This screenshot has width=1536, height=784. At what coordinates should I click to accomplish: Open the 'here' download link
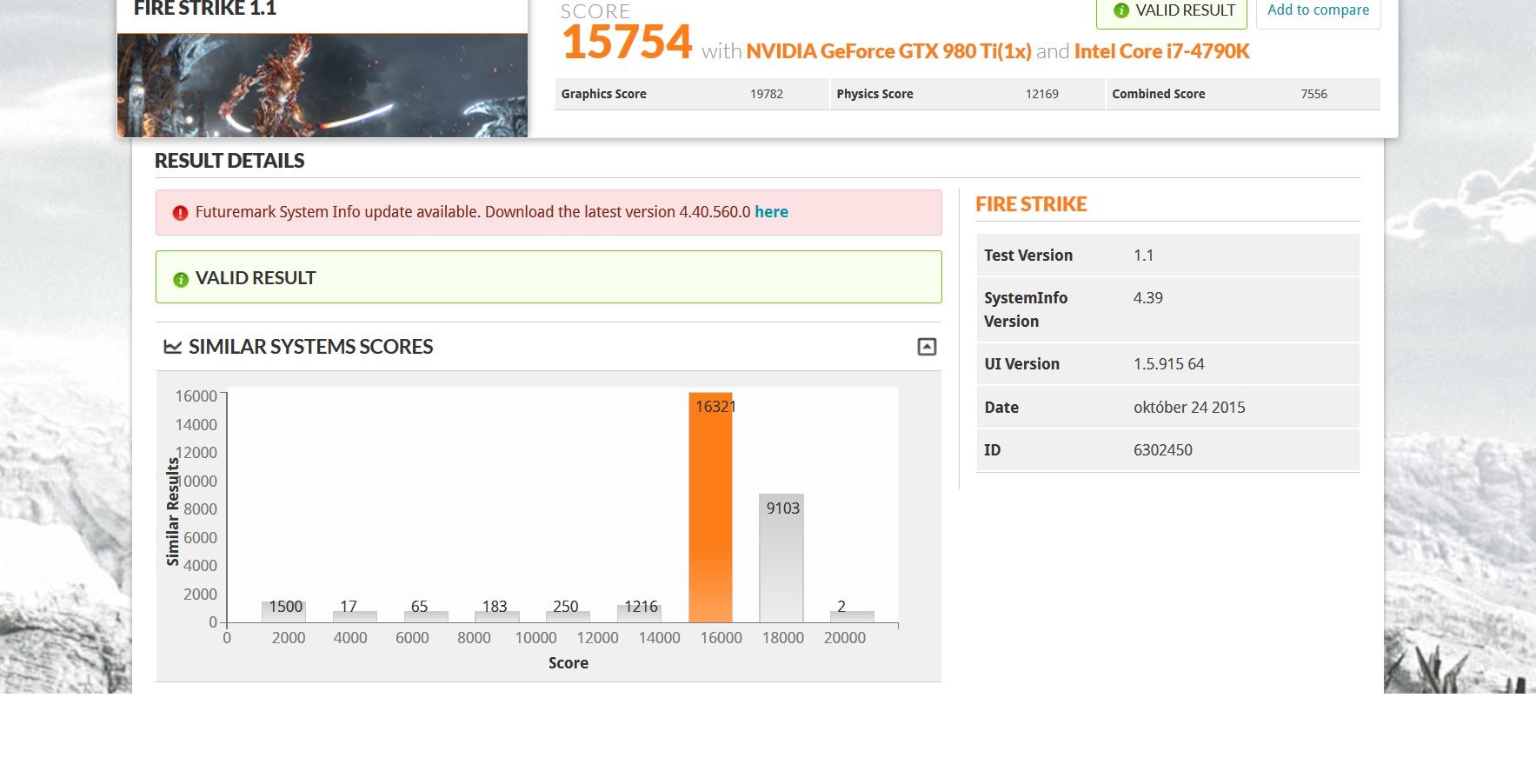pos(771,212)
